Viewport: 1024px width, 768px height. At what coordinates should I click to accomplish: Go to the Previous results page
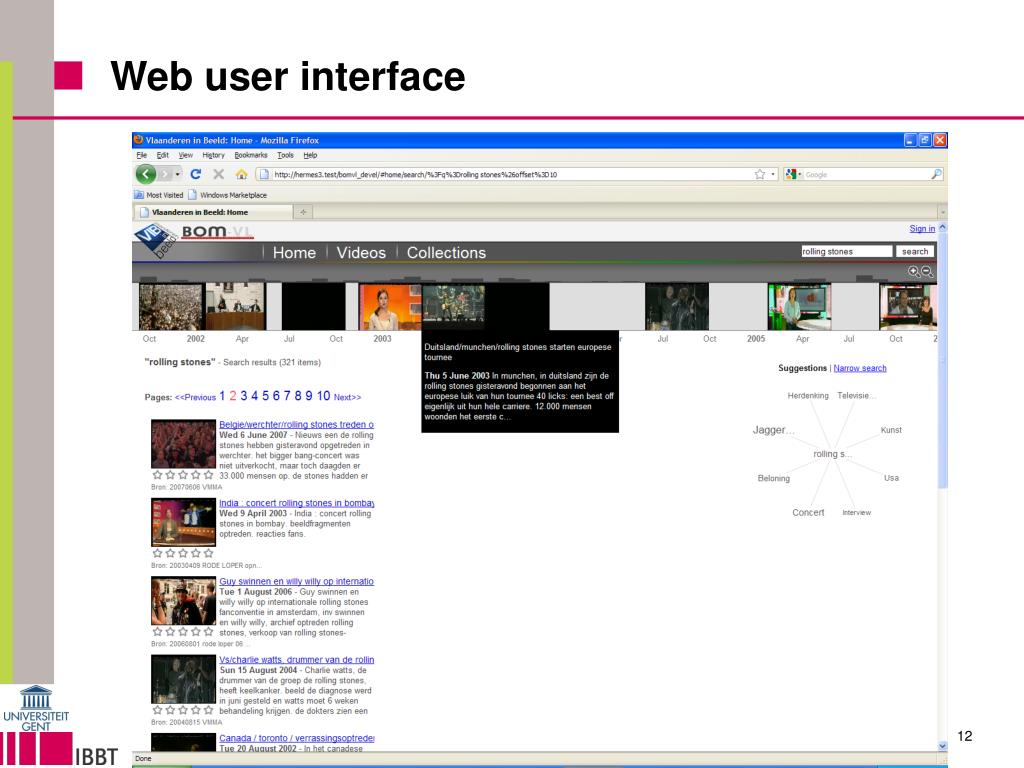195,397
